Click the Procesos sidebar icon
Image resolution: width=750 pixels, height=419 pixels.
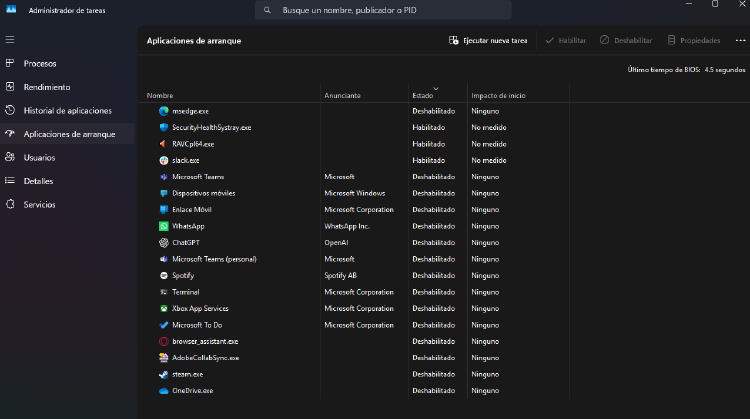(x=10, y=63)
